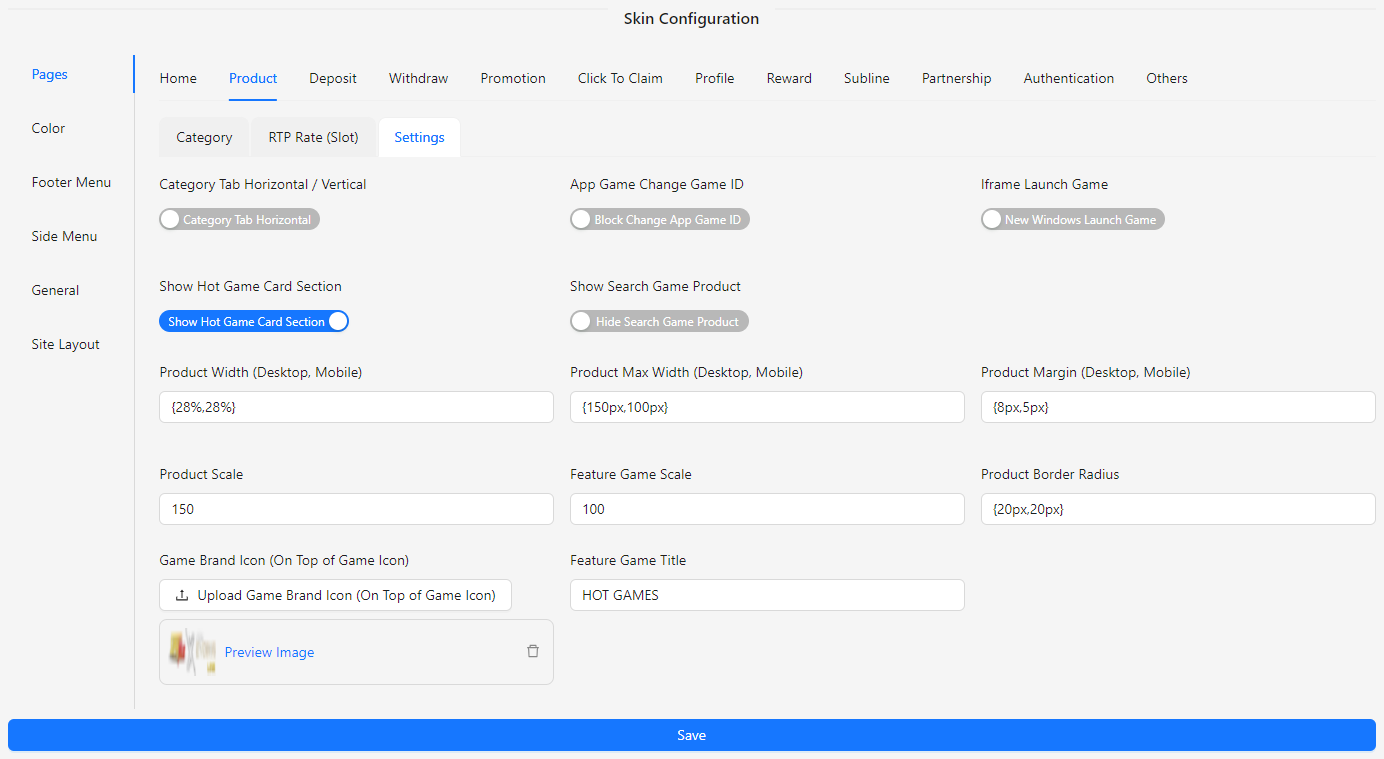
Task: Click the upload icon for Game Brand Icon
Action: [182, 595]
